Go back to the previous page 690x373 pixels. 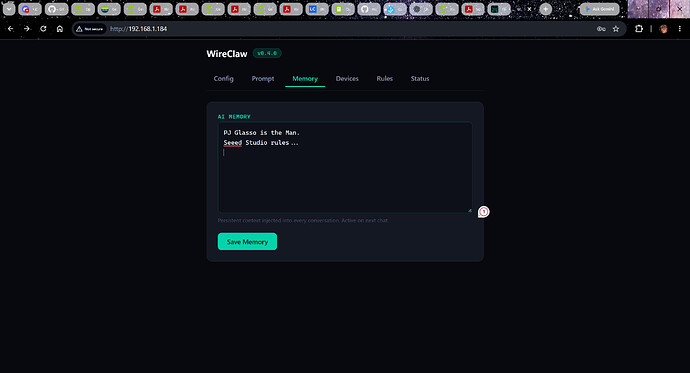pyautogui.click(x=11, y=29)
